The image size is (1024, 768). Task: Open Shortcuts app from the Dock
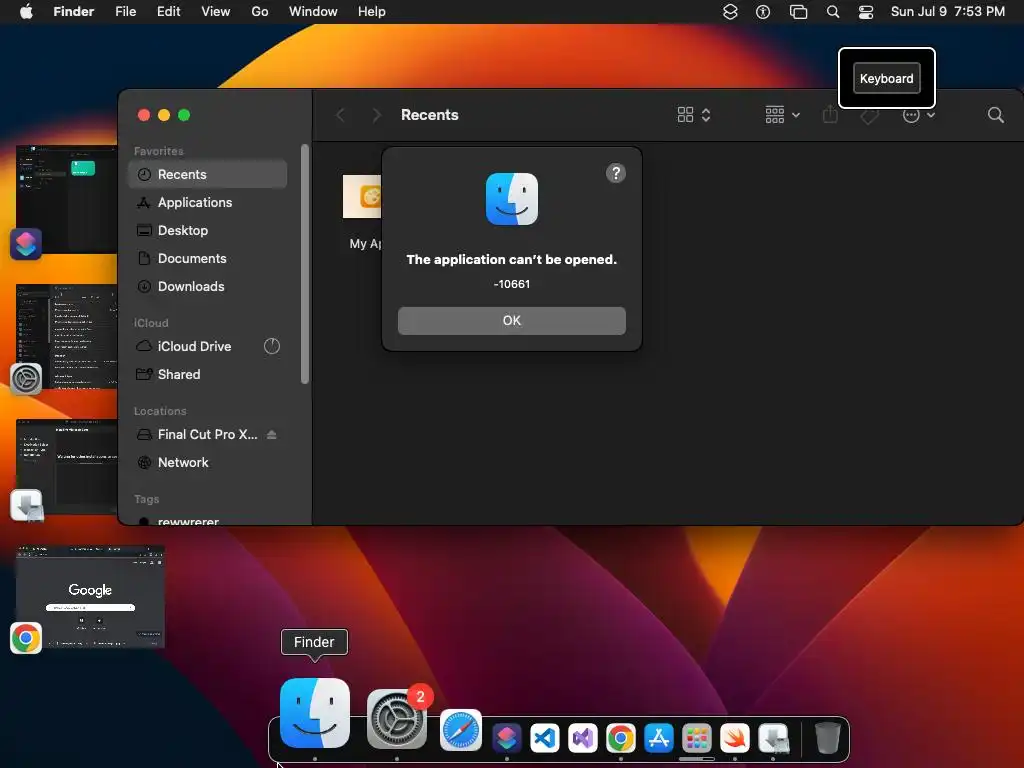point(507,738)
